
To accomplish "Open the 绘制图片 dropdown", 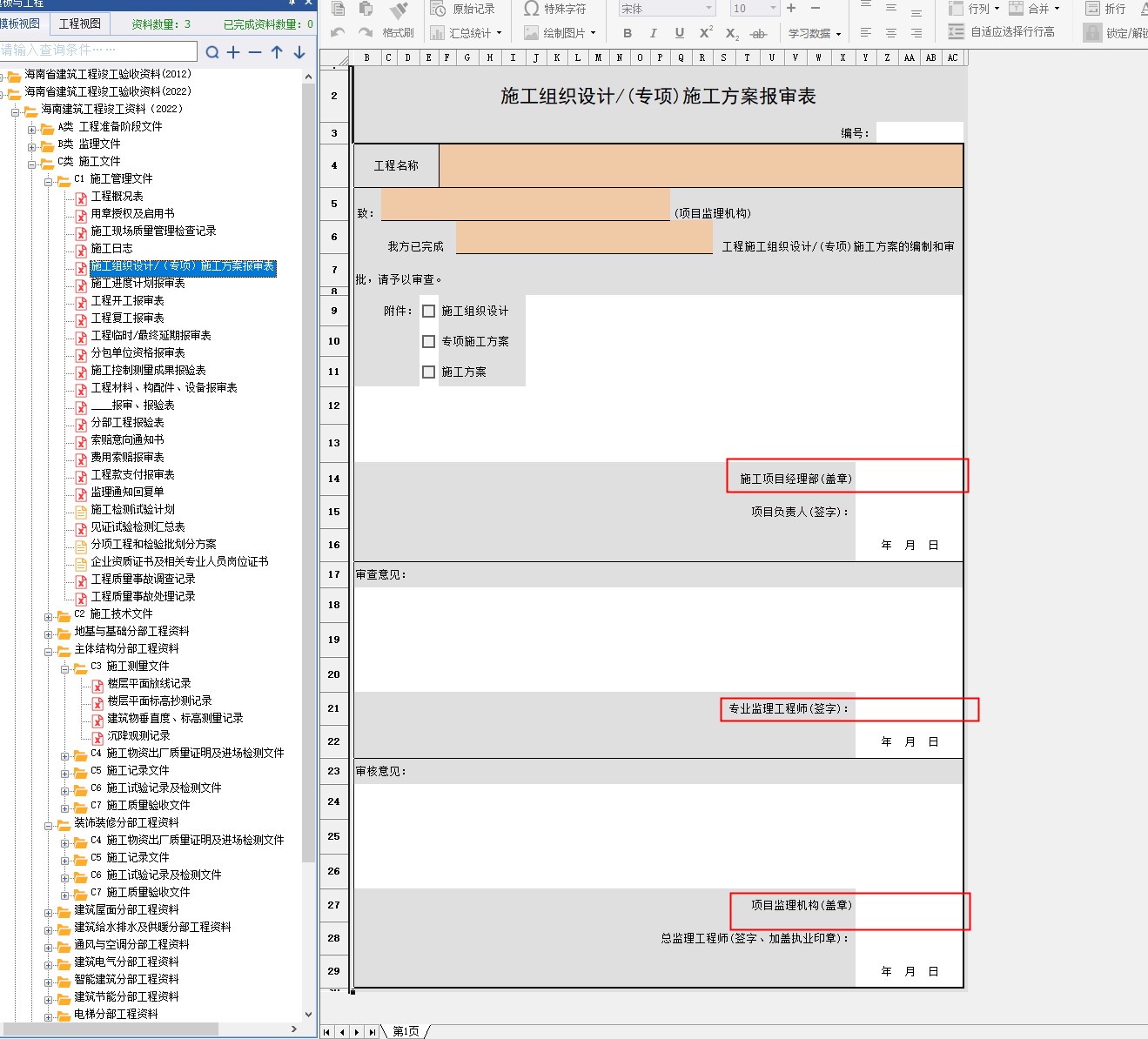I will point(593,33).
